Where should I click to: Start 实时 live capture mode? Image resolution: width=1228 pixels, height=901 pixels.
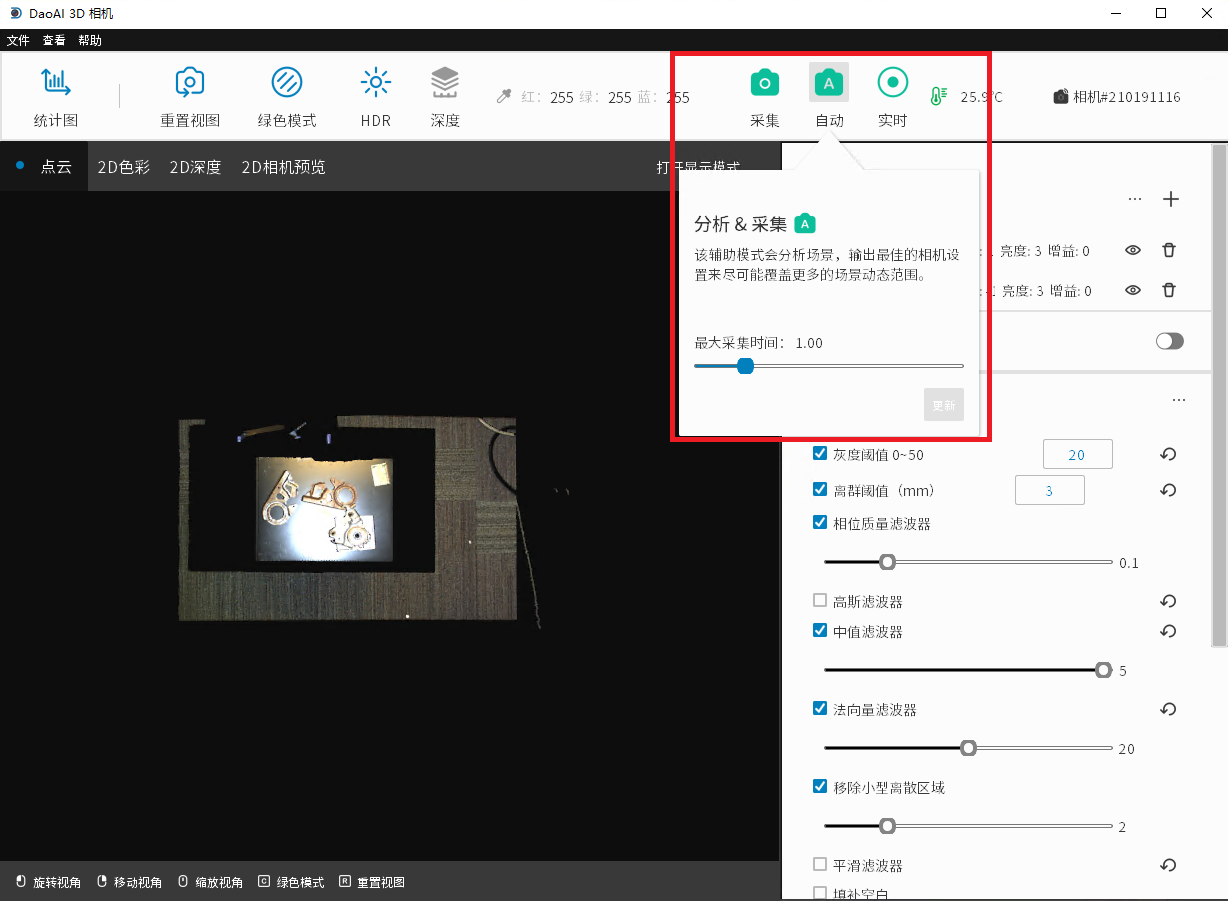tap(892, 83)
